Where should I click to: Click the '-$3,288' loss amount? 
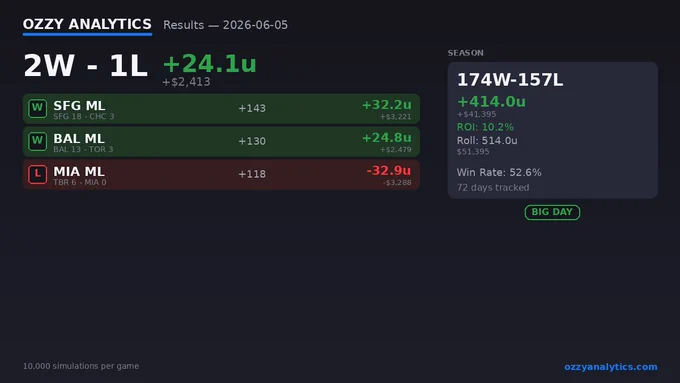397,183
